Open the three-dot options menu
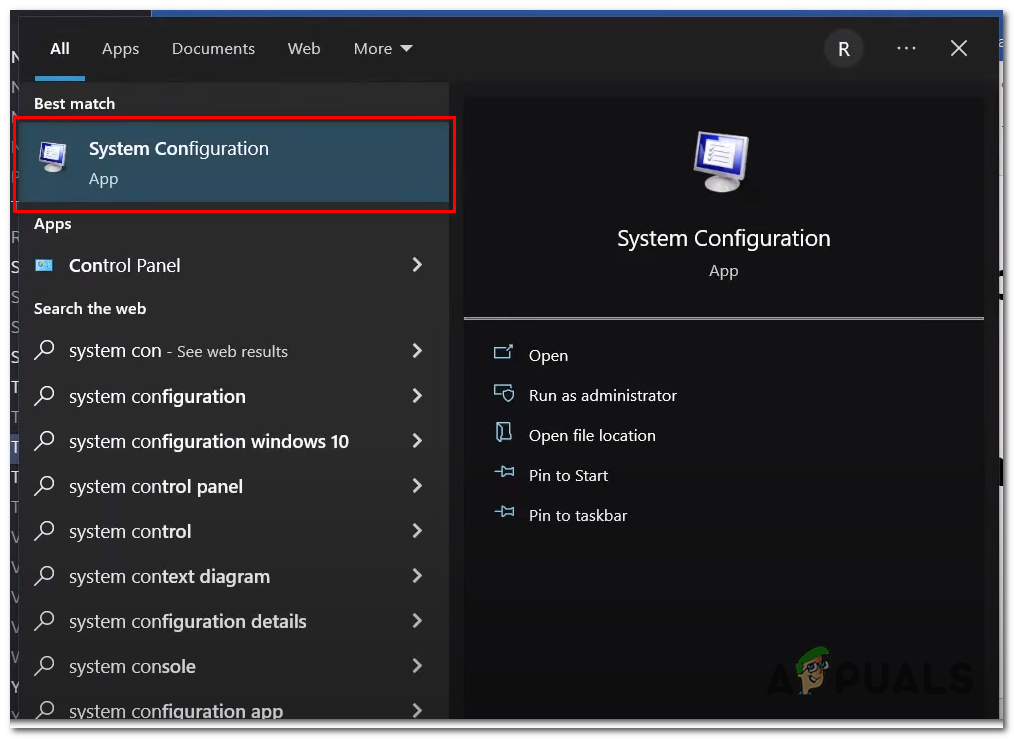This screenshot has height=739, width=1014. tap(906, 49)
